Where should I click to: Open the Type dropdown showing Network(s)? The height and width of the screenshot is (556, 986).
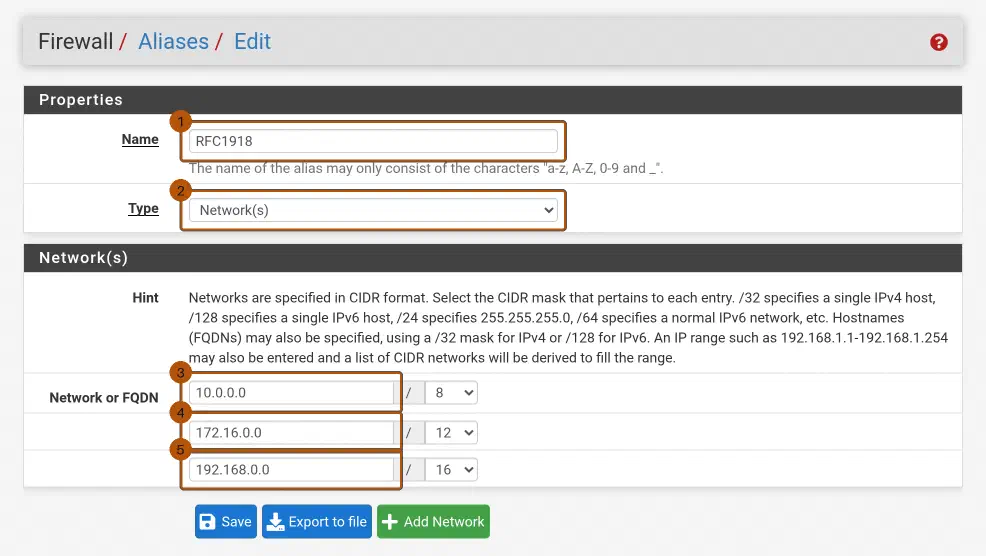[373, 210]
